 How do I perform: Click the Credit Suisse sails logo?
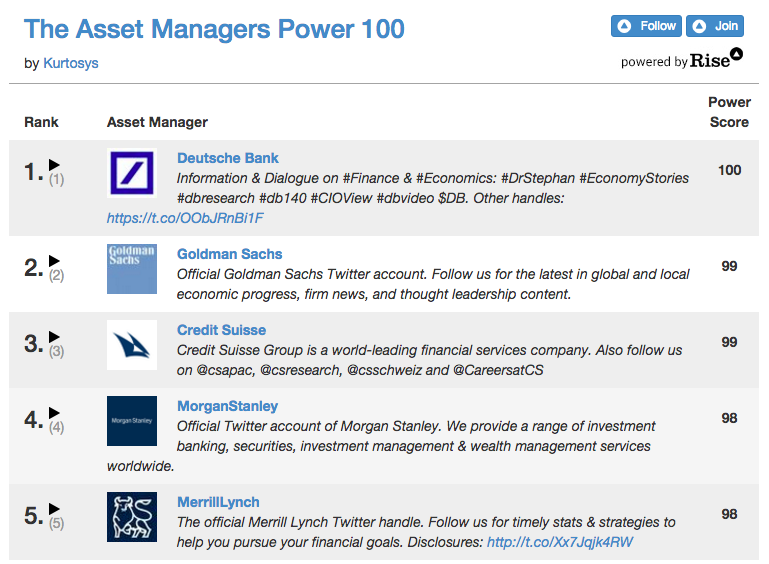pos(132,345)
